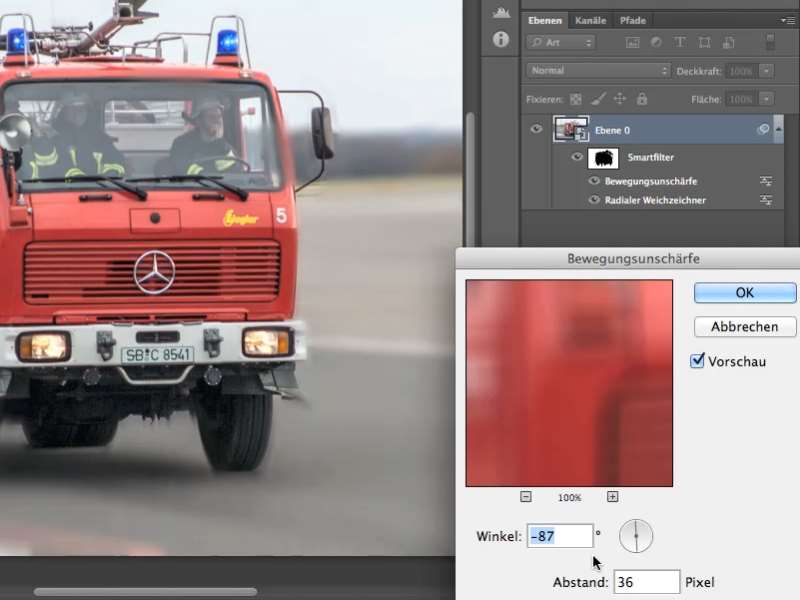Toggle visibility of all Smartfilter
This screenshot has width=800, height=600.
577,157
